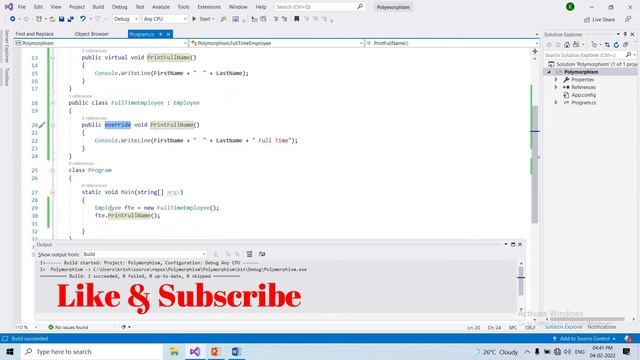Click the Undo arrow icon
640x360 pixels.
click(x=83, y=19)
